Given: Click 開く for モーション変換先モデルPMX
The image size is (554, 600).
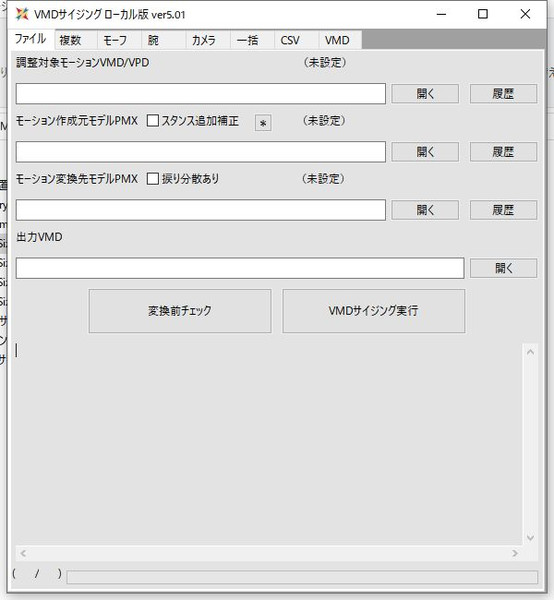Looking at the screenshot, I should tap(425, 210).
